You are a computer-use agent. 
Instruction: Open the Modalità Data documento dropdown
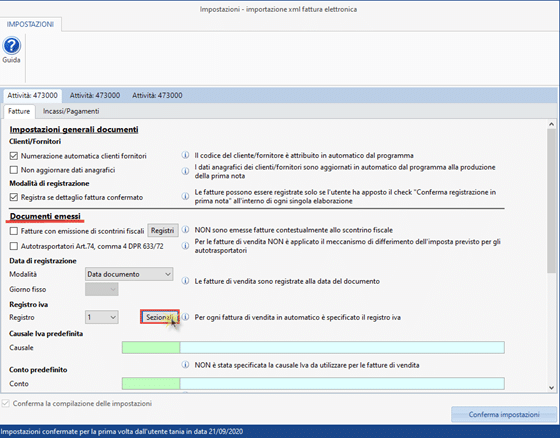(129, 274)
